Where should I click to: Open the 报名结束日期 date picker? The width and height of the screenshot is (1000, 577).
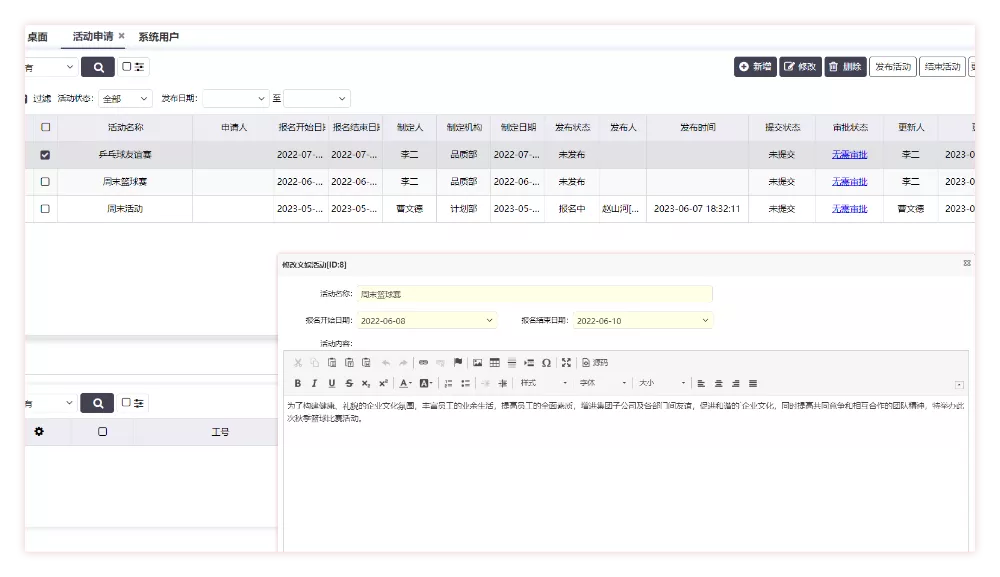point(643,321)
